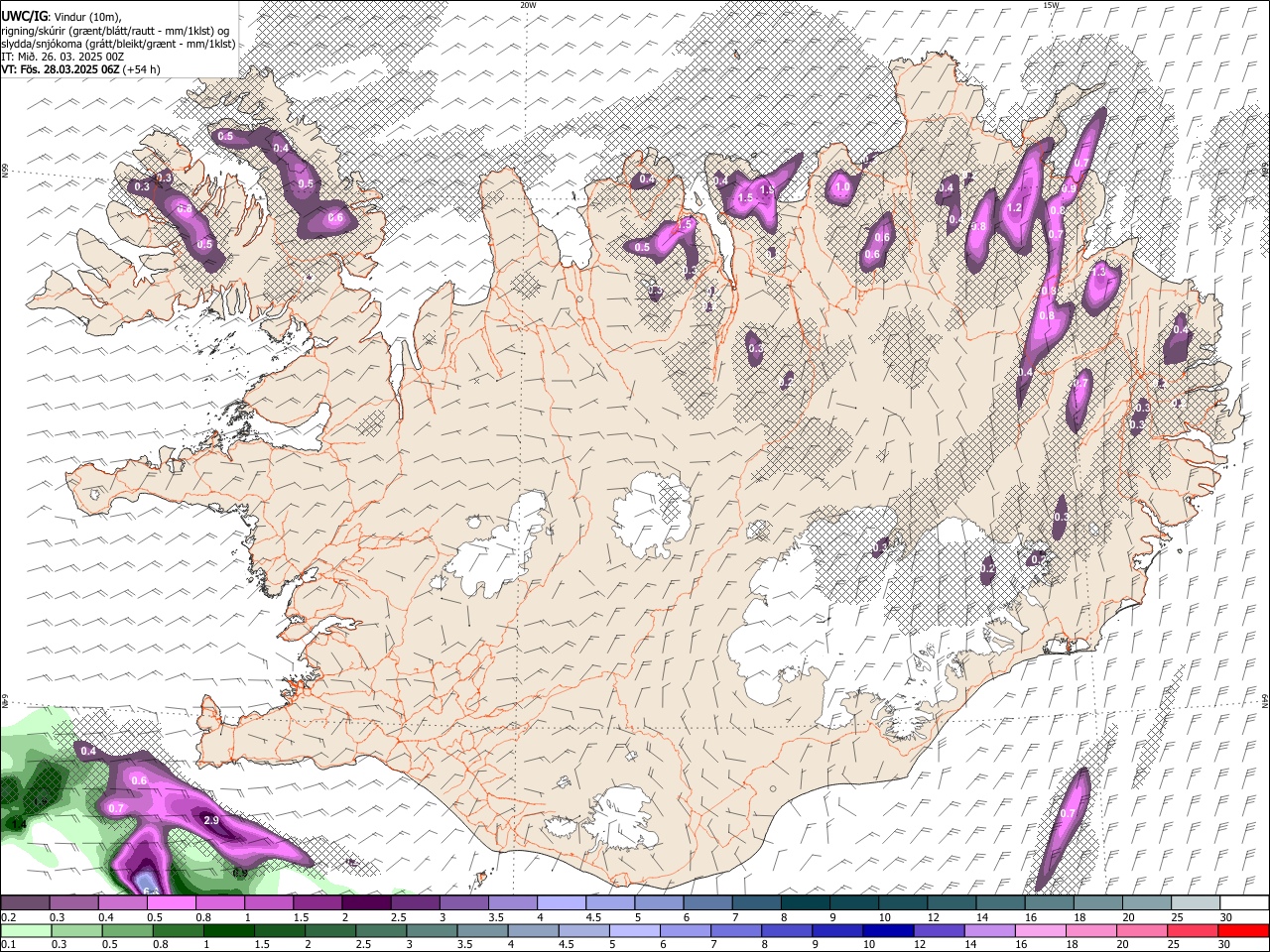The image size is (1270, 952).
Task: Click the '30' label under the lower scale
Action: (1226, 945)
